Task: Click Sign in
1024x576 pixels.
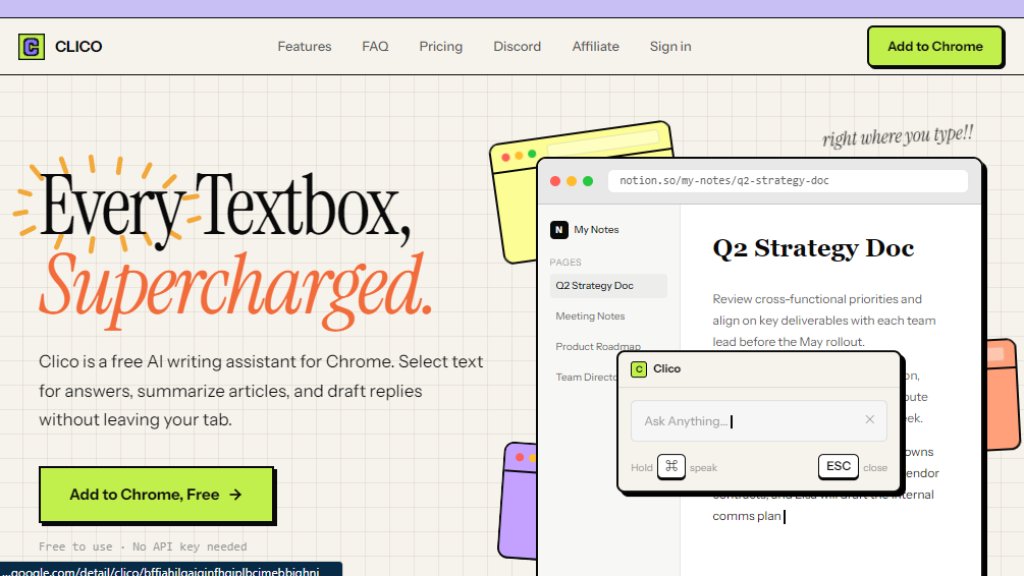Action: coord(670,46)
